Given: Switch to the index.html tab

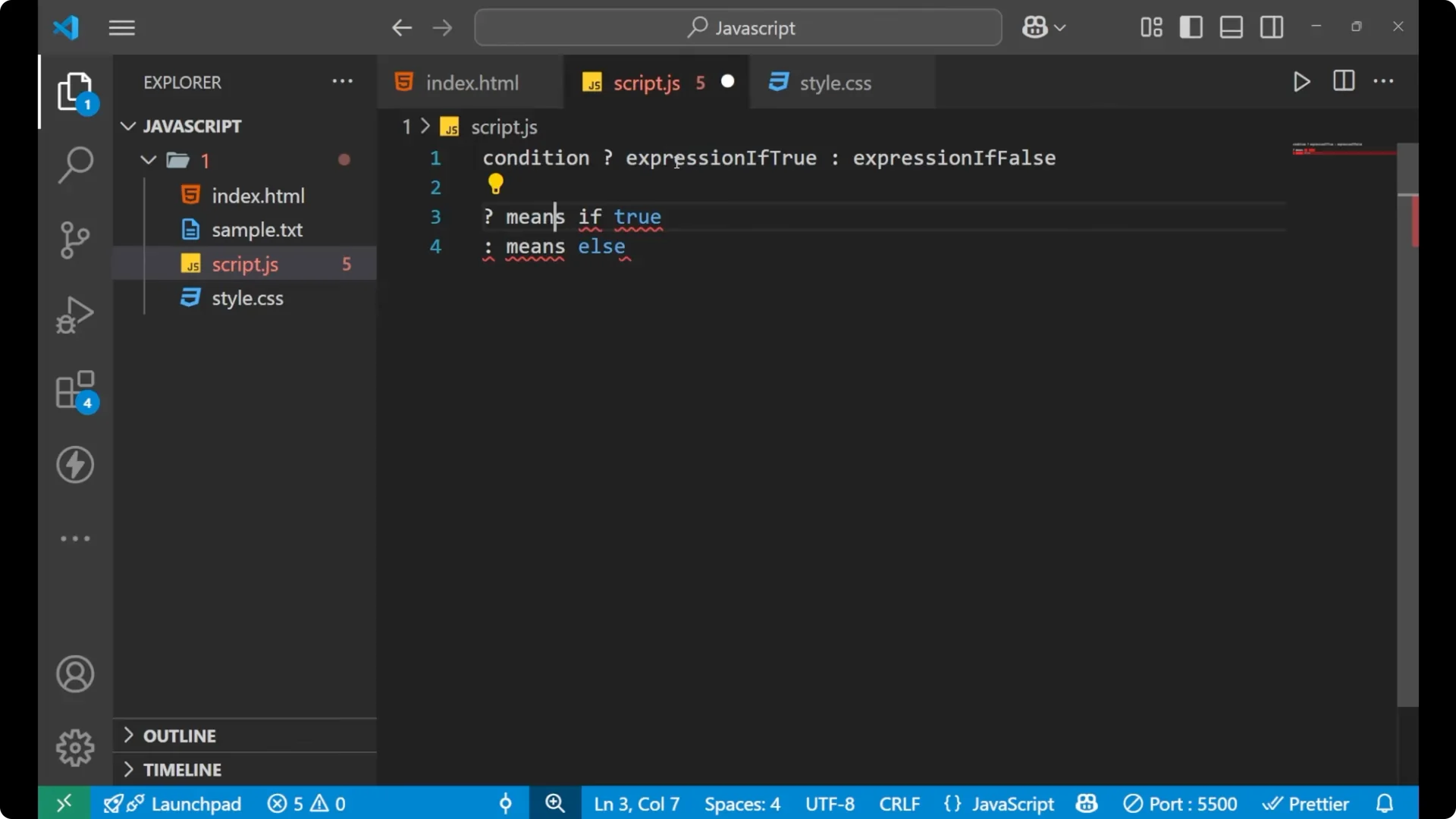Looking at the screenshot, I should 471,83.
